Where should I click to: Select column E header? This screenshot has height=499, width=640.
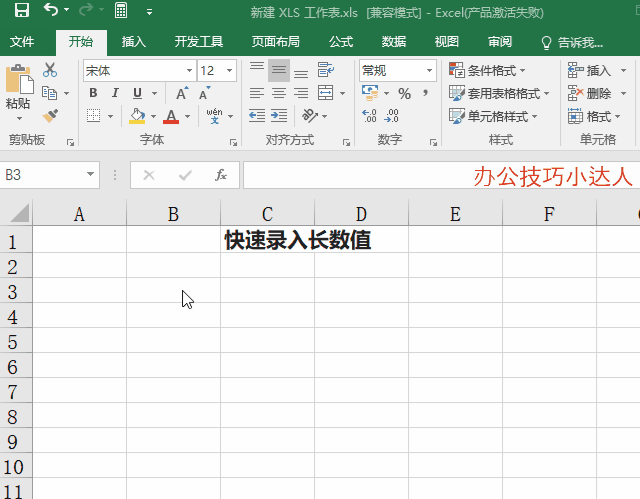tap(455, 213)
